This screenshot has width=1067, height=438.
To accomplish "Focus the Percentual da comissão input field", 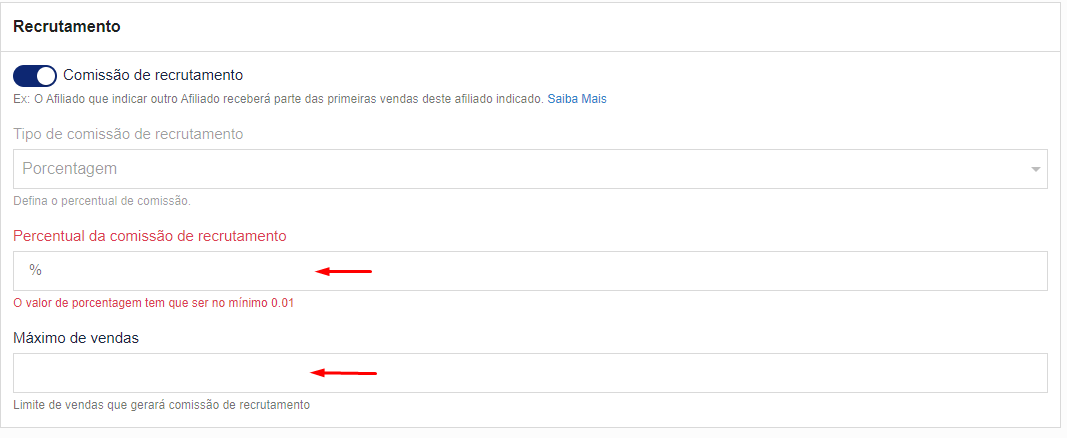I will click(530, 271).
